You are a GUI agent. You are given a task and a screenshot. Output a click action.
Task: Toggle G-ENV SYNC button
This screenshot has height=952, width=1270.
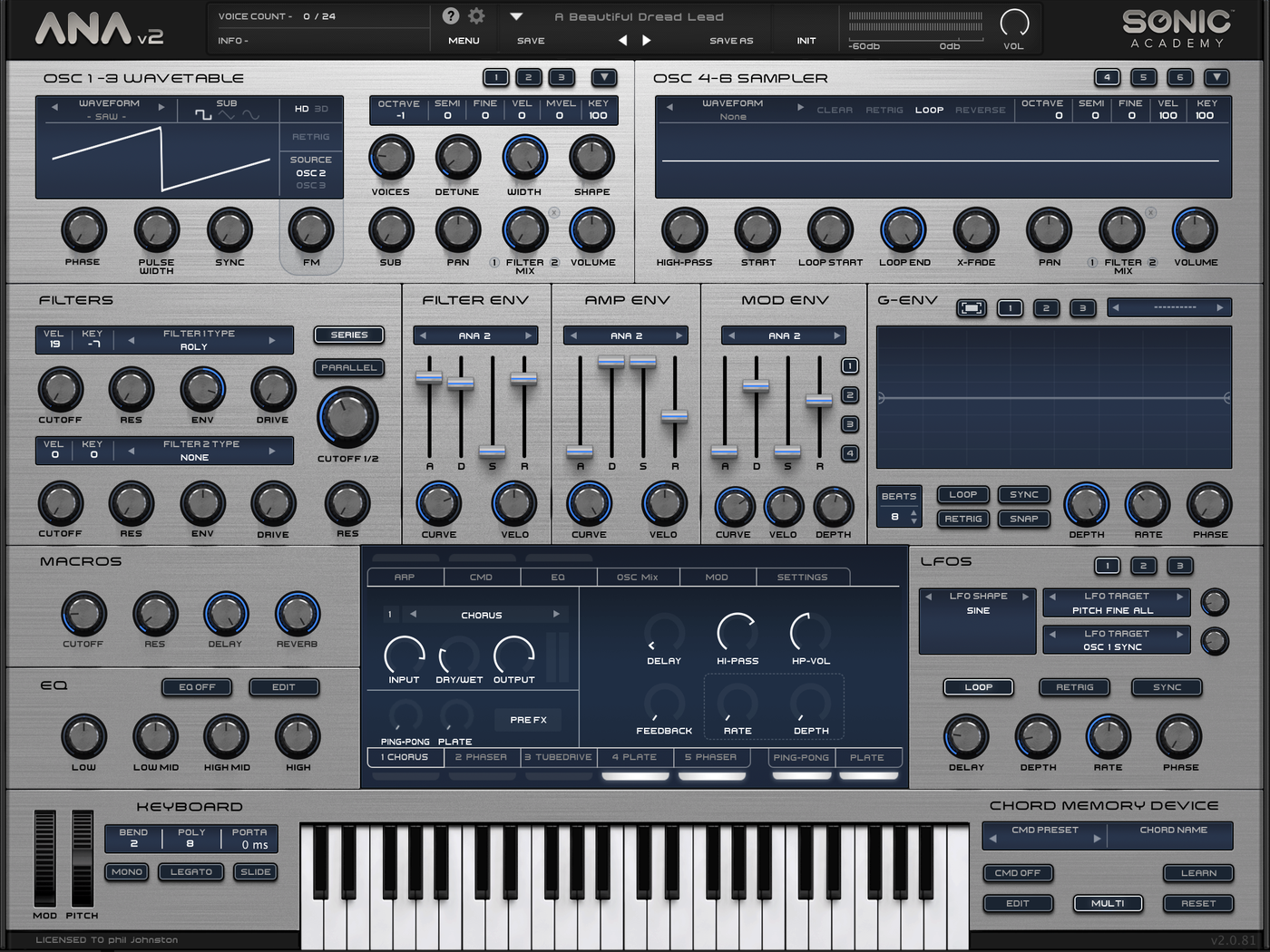1024,495
